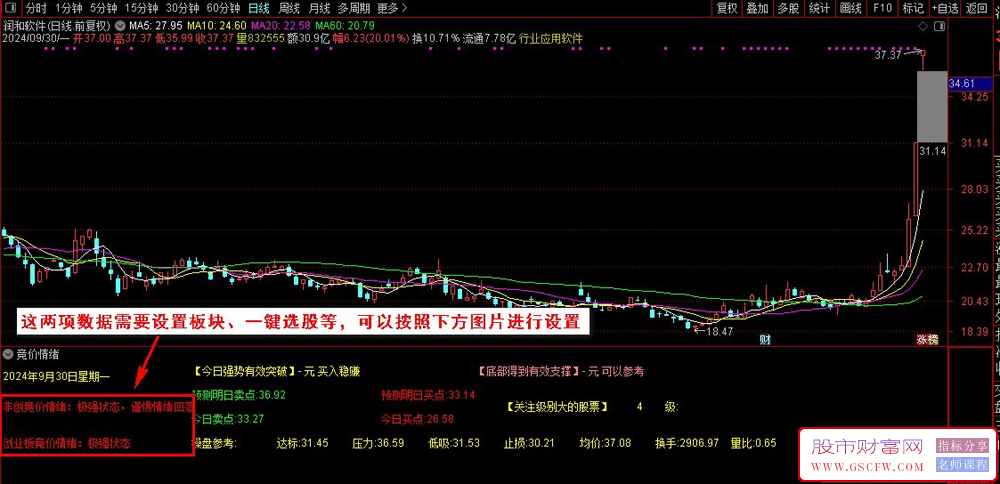Click 创业板竞价情绪:极强状态 text
This screenshot has width=1000, height=484.
[x=67, y=444]
